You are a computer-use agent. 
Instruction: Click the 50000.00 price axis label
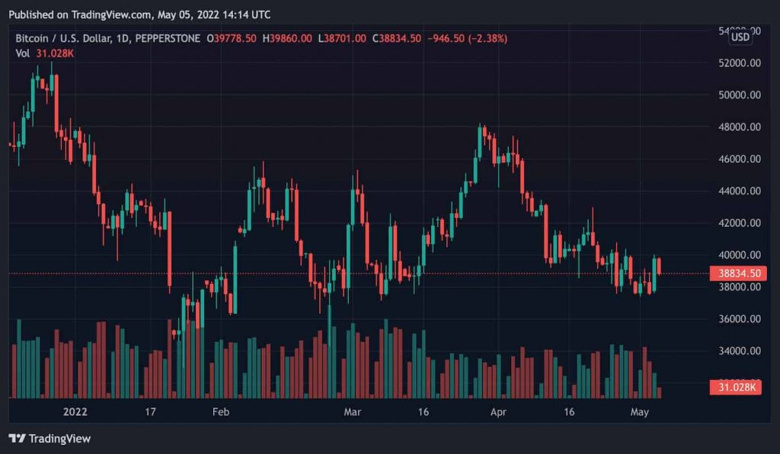pyautogui.click(x=739, y=95)
